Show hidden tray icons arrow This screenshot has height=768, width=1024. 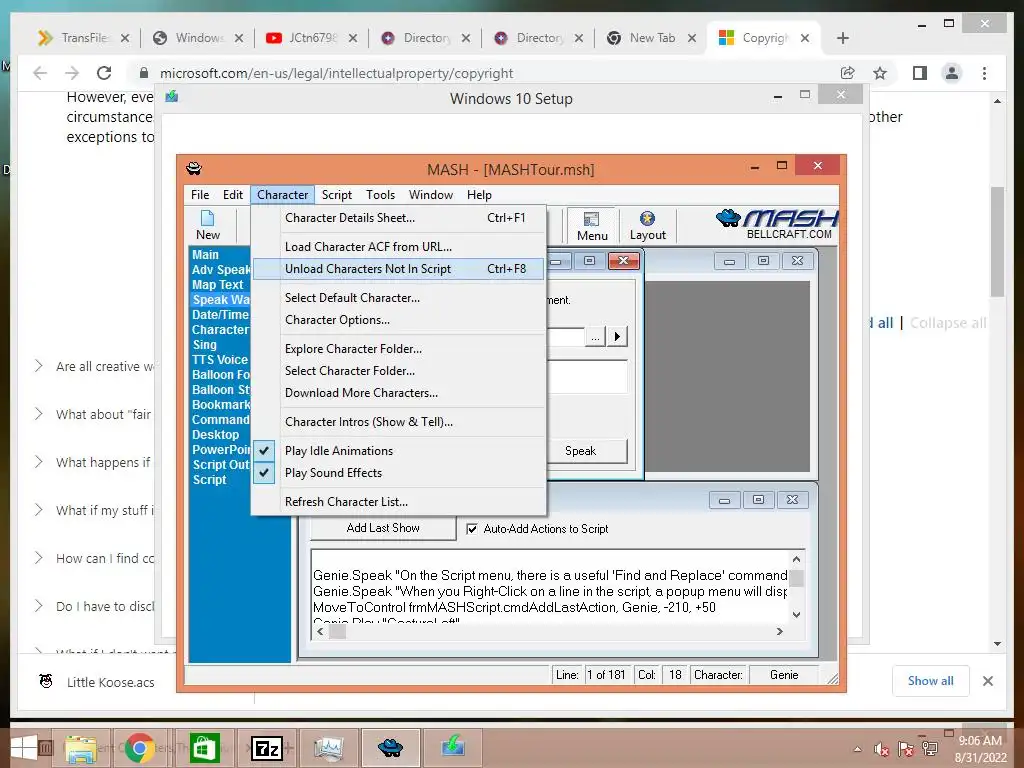tap(857, 750)
